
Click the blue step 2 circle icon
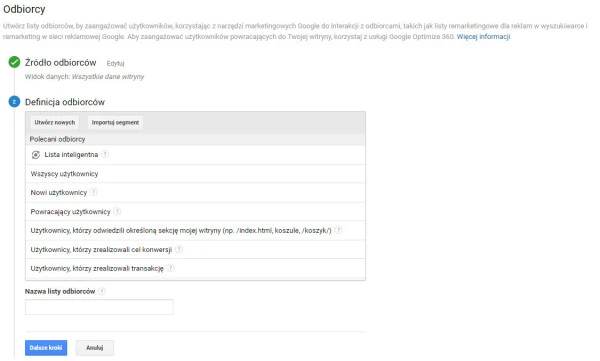14,102
